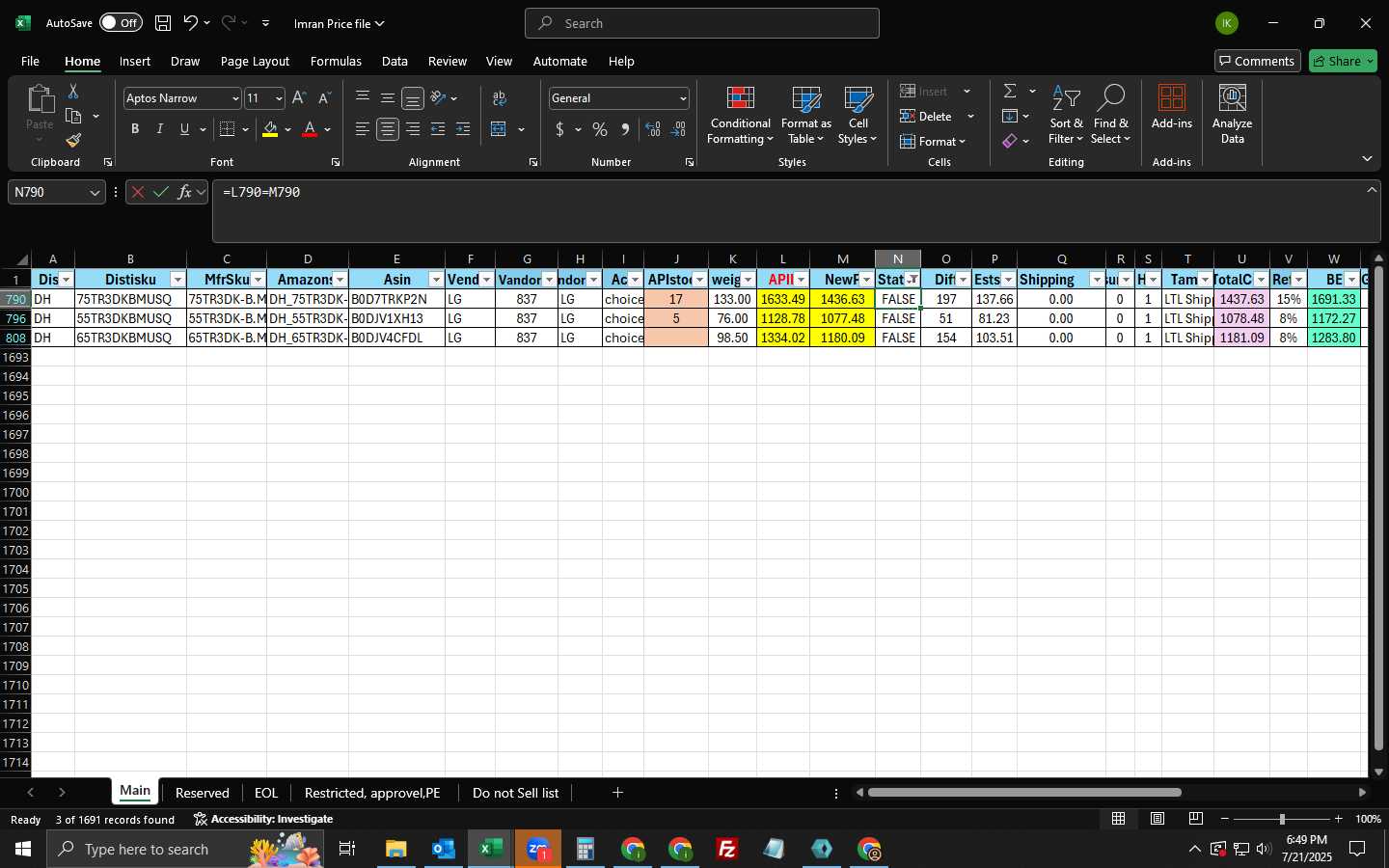Image resolution: width=1389 pixels, height=868 pixels.
Task: Click Delete cells button
Action: [x=926, y=116]
